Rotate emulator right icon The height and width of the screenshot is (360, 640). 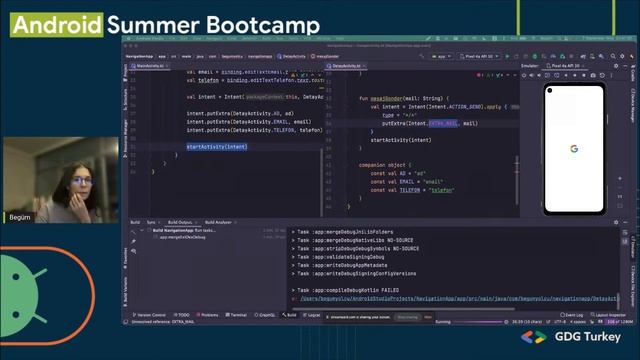pyautogui.click(x=557, y=76)
